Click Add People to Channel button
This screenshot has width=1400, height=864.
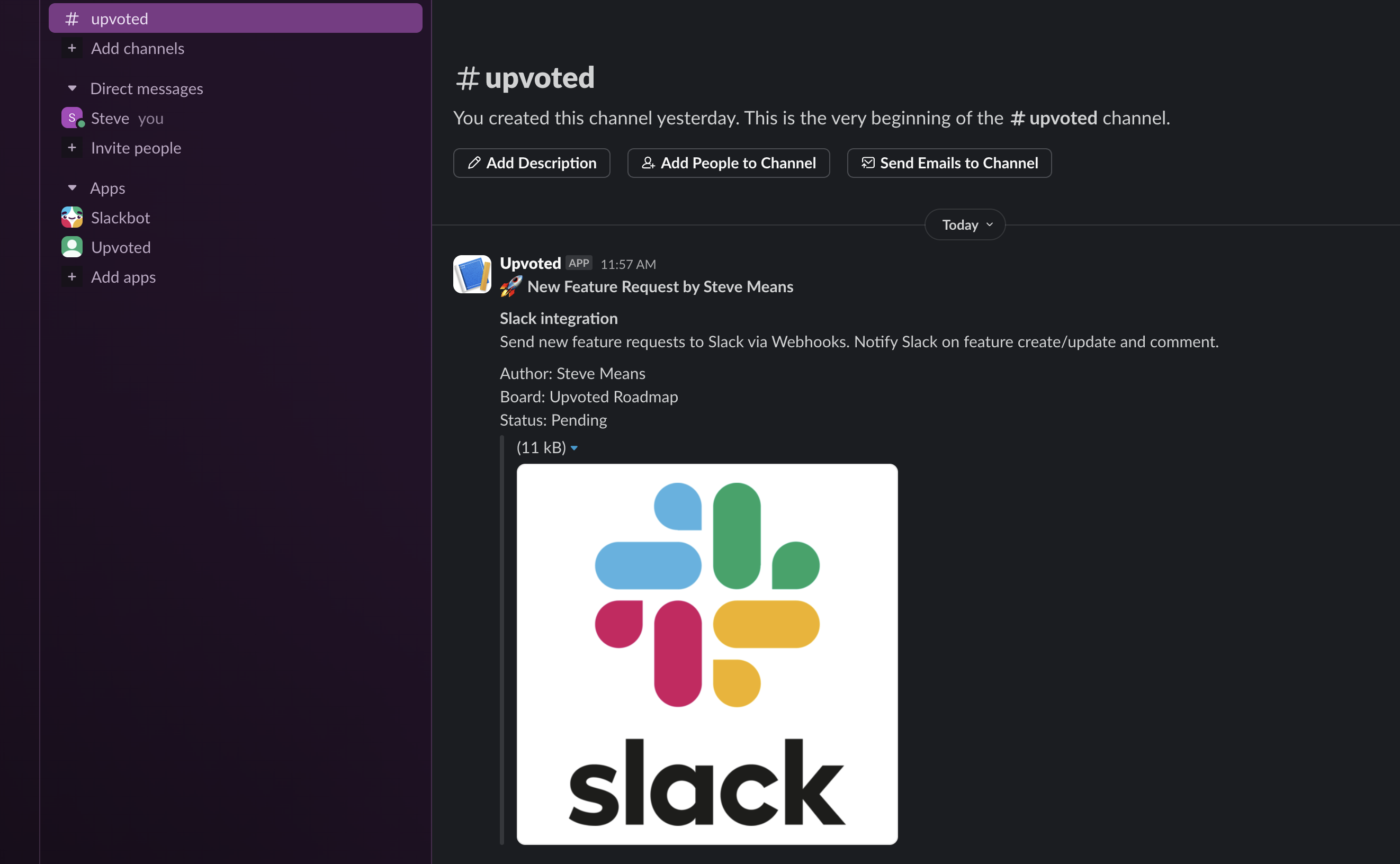[729, 164]
